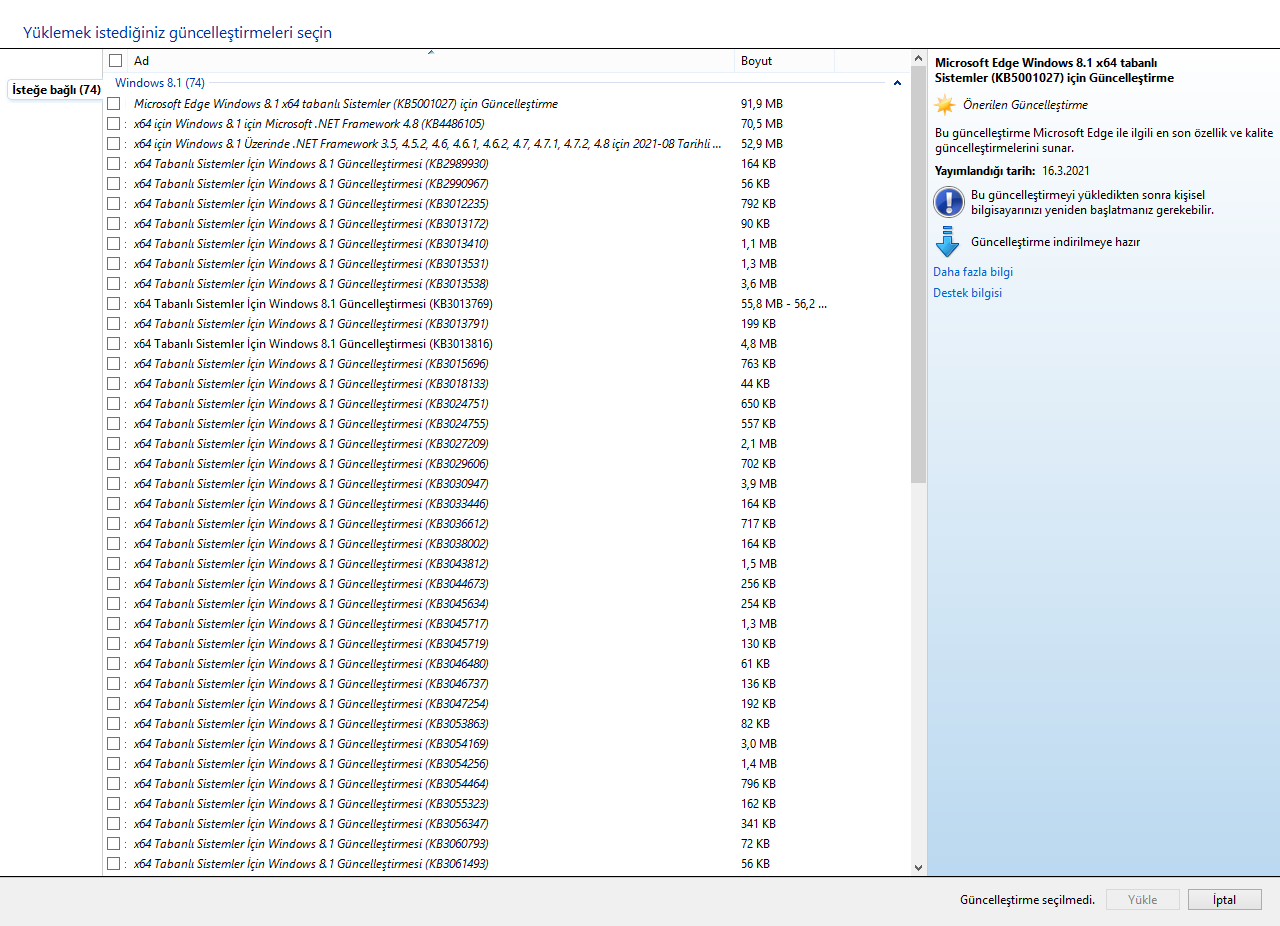1280x926 pixels.
Task: Highlight the KB3027209 update entry
Action: tap(311, 444)
